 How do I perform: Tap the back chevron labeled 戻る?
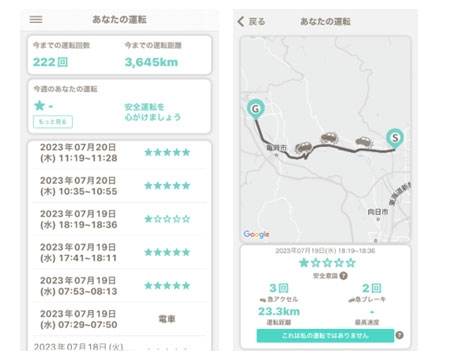251,22
